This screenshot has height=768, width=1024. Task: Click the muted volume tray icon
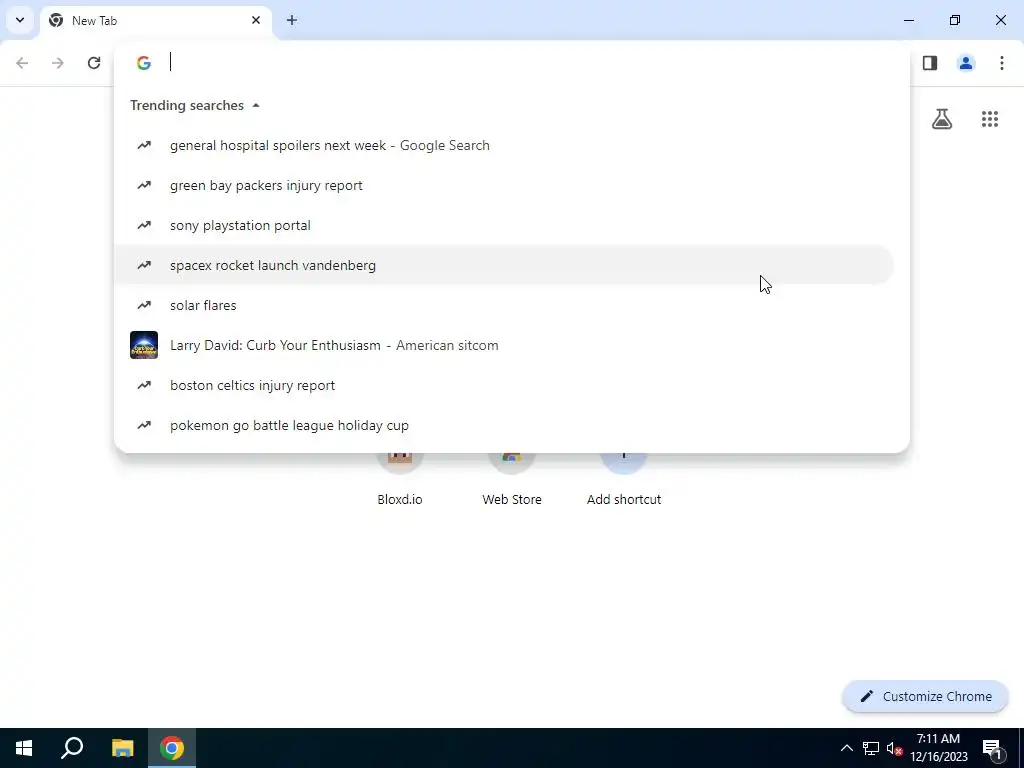click(x=894, y=748)
